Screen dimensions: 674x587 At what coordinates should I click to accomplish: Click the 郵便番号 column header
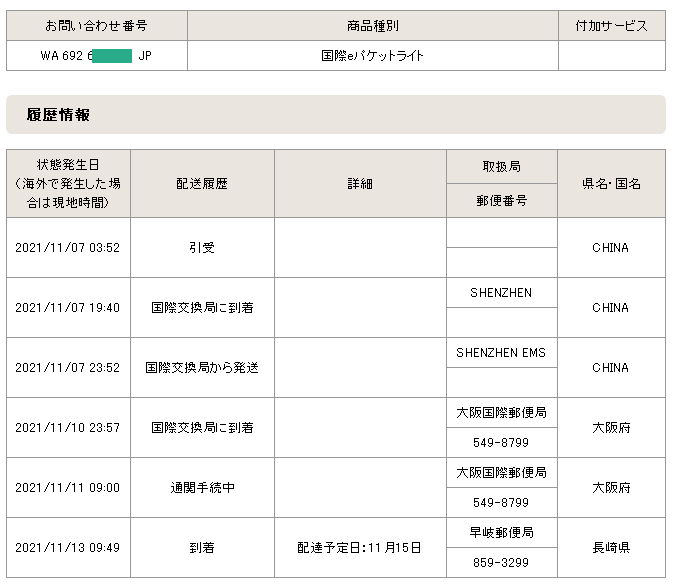502,200
